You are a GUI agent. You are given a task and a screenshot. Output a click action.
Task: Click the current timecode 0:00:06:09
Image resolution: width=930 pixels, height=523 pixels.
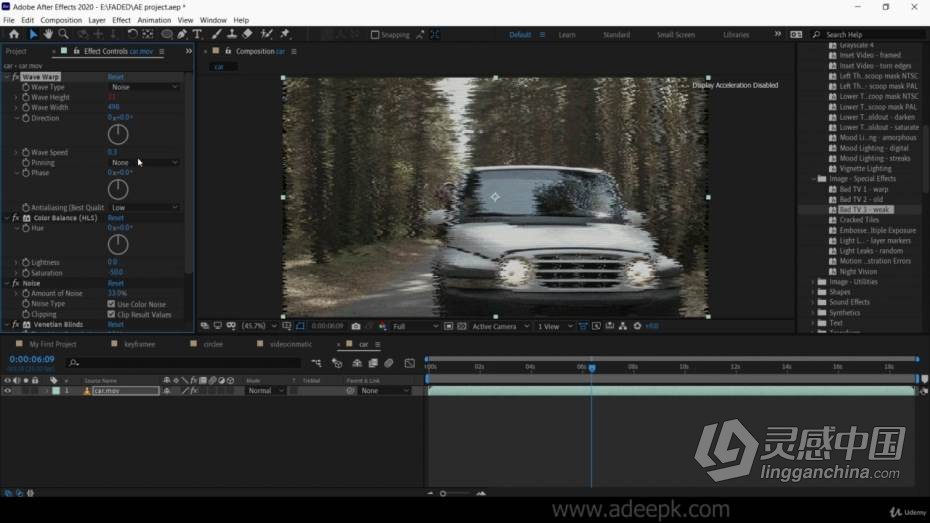pyautogui.click(x=31, y=359)
